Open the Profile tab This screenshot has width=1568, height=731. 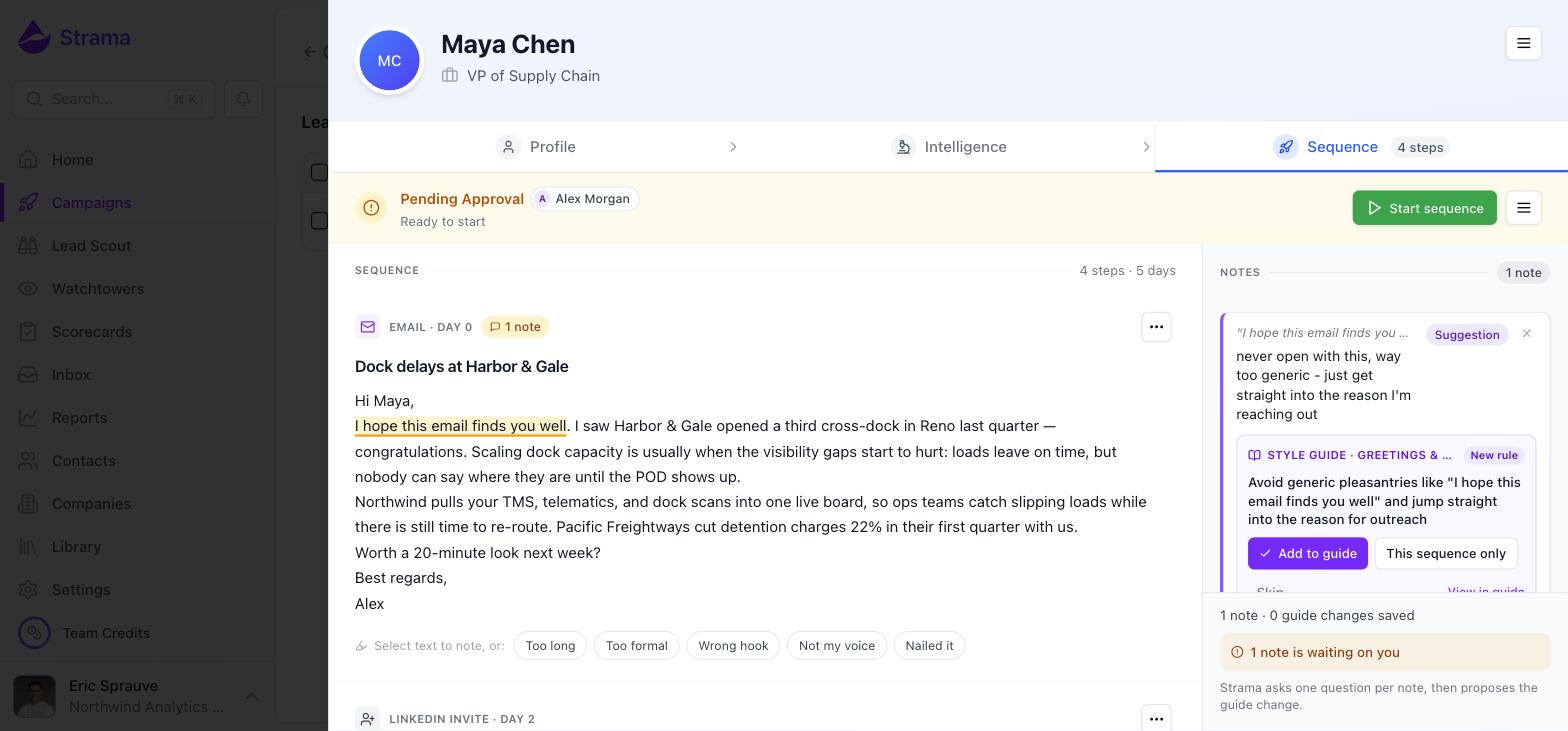click(x=536, y=147)
